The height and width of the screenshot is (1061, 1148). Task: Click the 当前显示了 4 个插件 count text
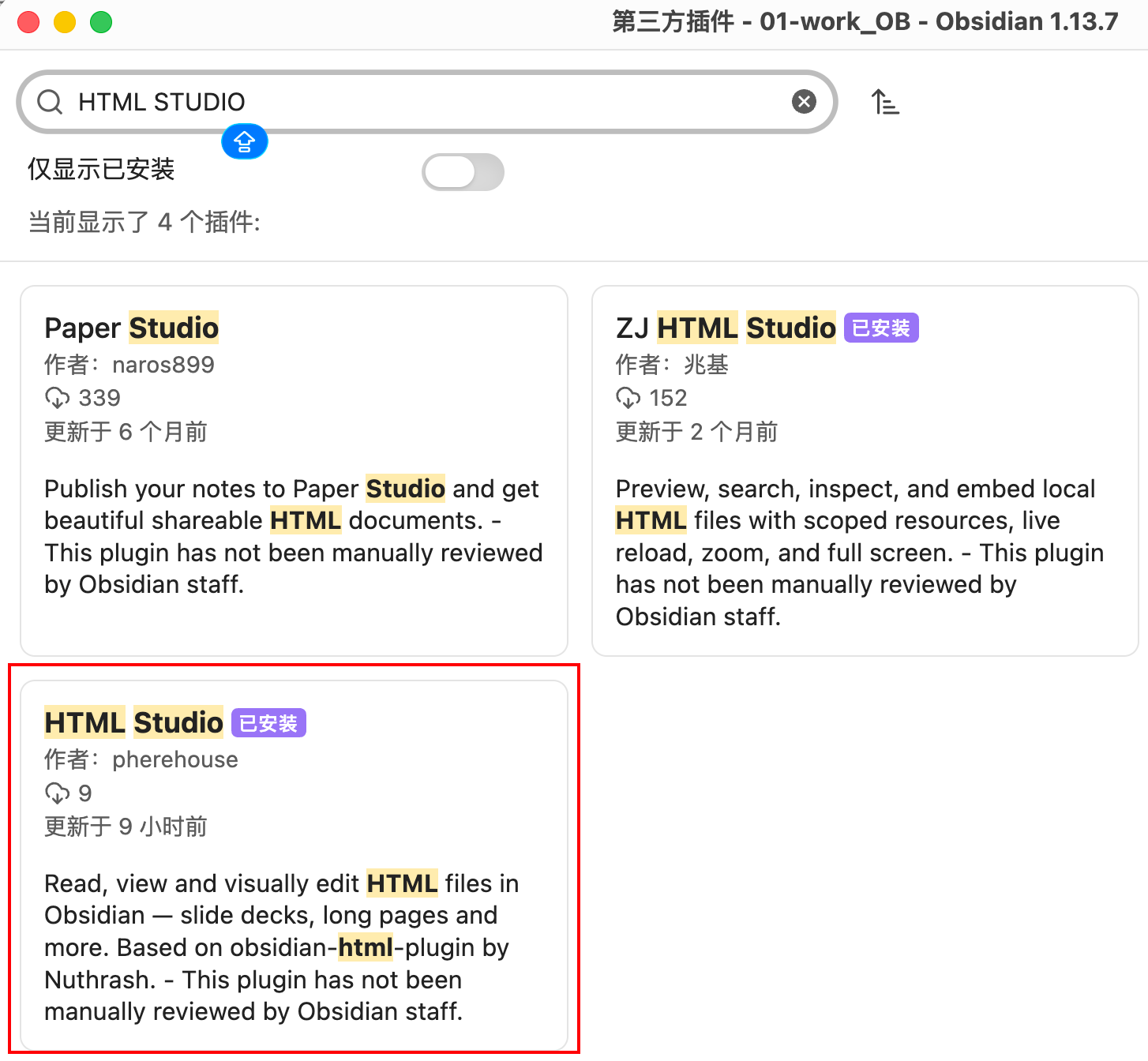[x=144, y=222]
